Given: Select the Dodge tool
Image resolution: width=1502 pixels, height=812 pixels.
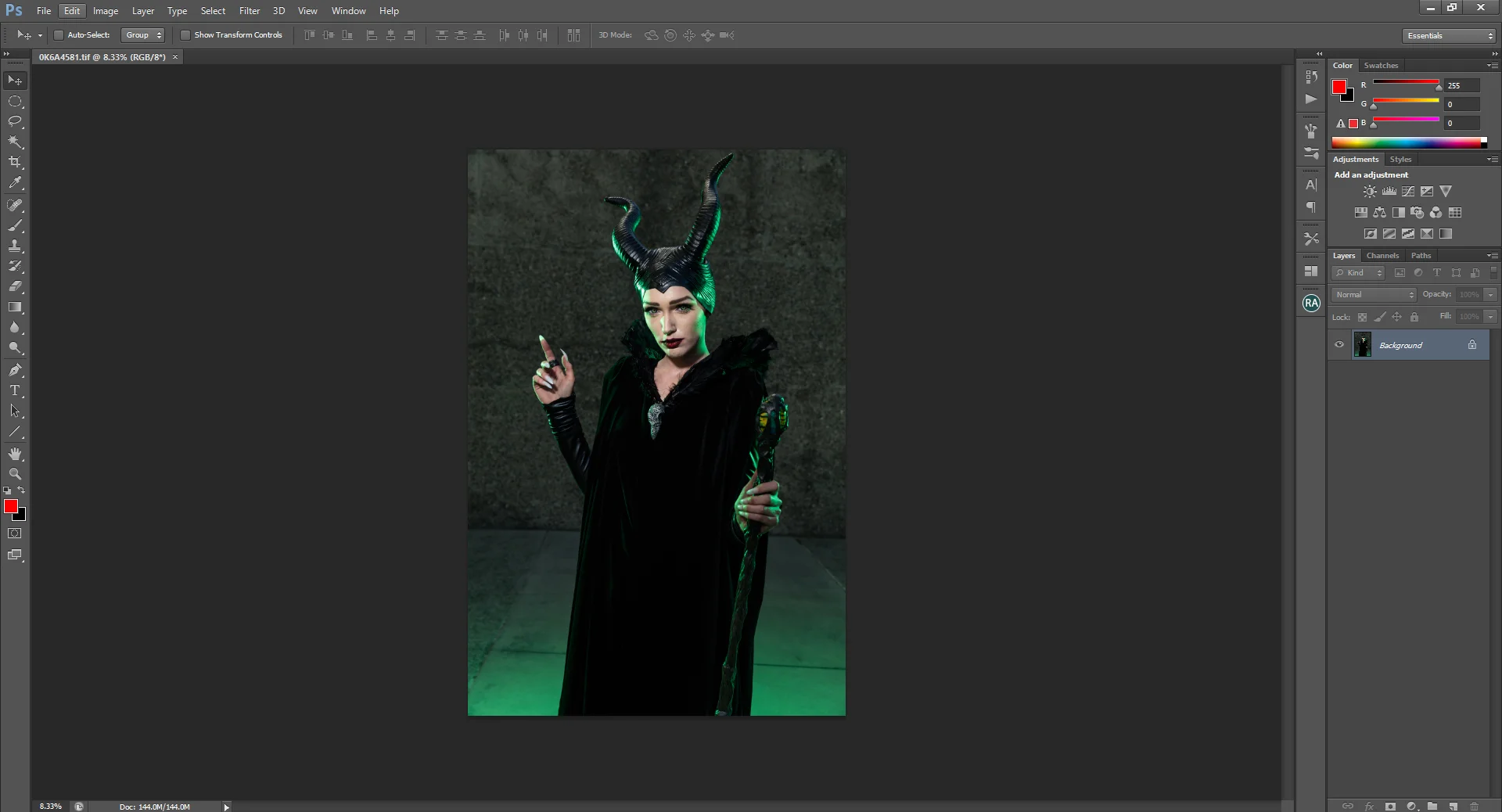Looking at the screenshot, I should pos(15,348).
